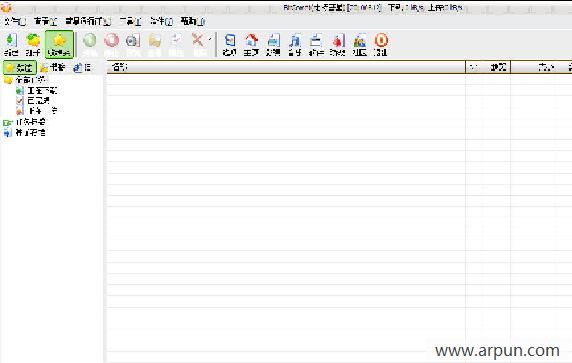The image size is (572, 363).
Task: Switch to the bookmark star sidebar tab
Action: click(x=53, y=67)
